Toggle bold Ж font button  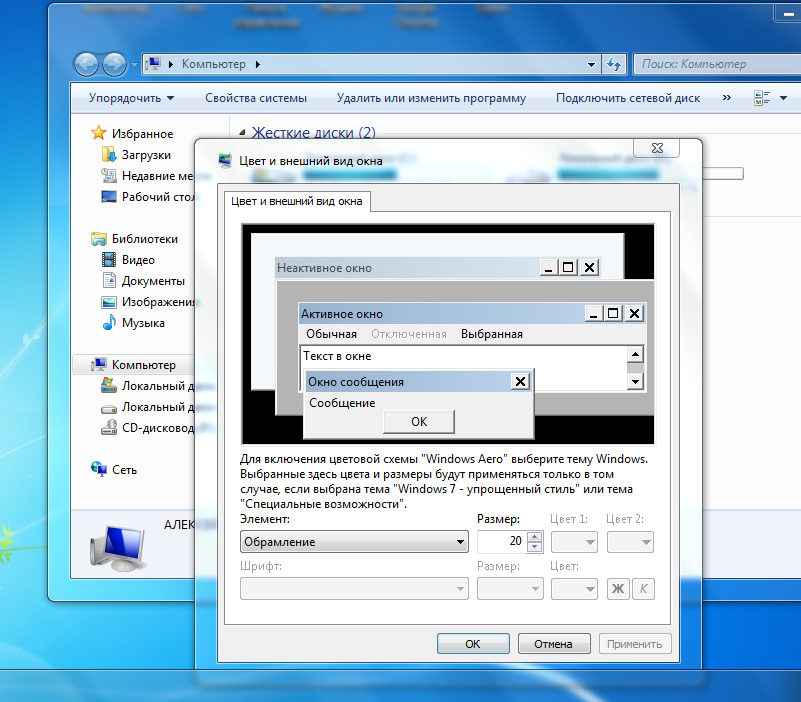tap(618, 589)
